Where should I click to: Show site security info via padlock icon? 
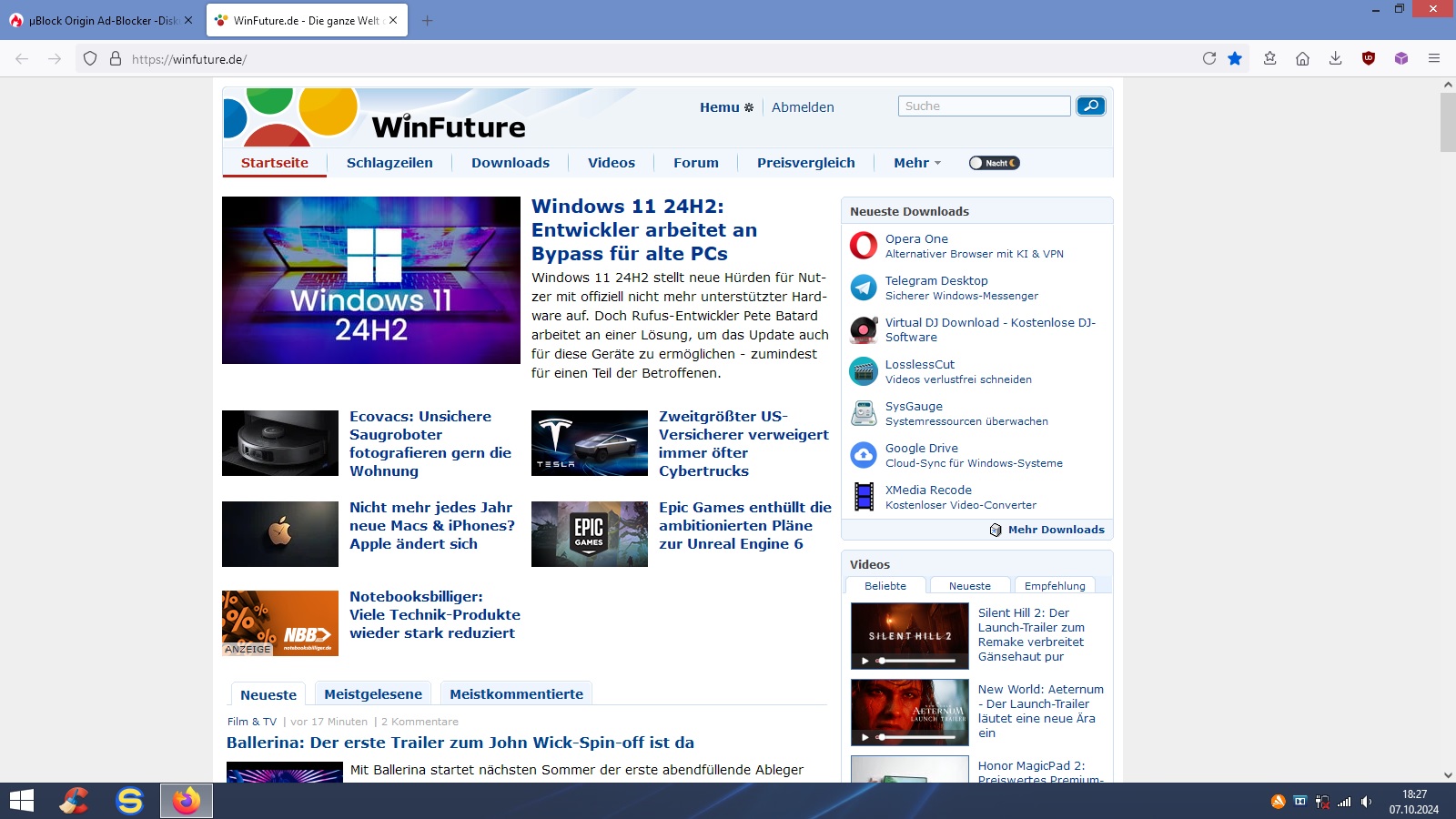pyautogui.click(x=116, y=58)
